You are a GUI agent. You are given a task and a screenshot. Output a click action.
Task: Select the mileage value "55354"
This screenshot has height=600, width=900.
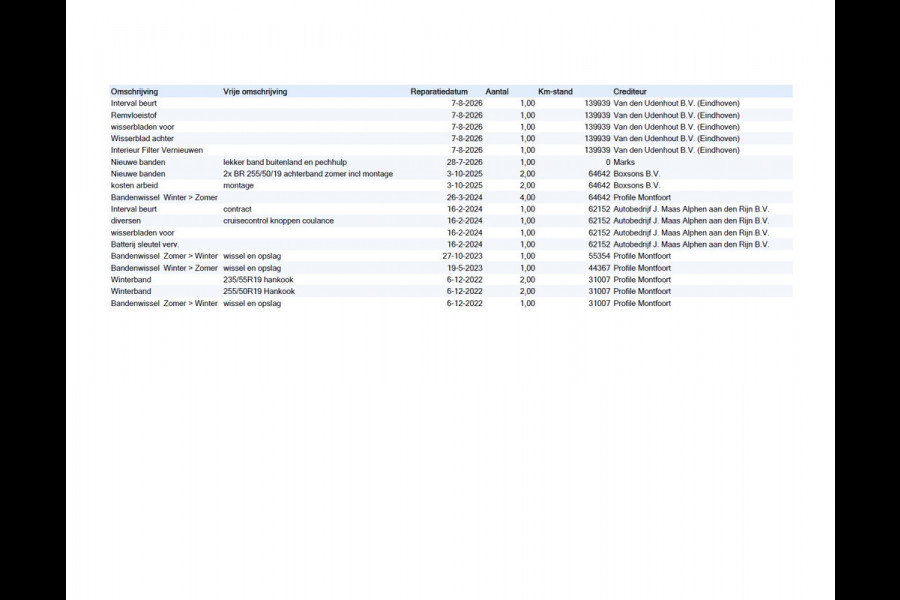click(x=599, y=256)
